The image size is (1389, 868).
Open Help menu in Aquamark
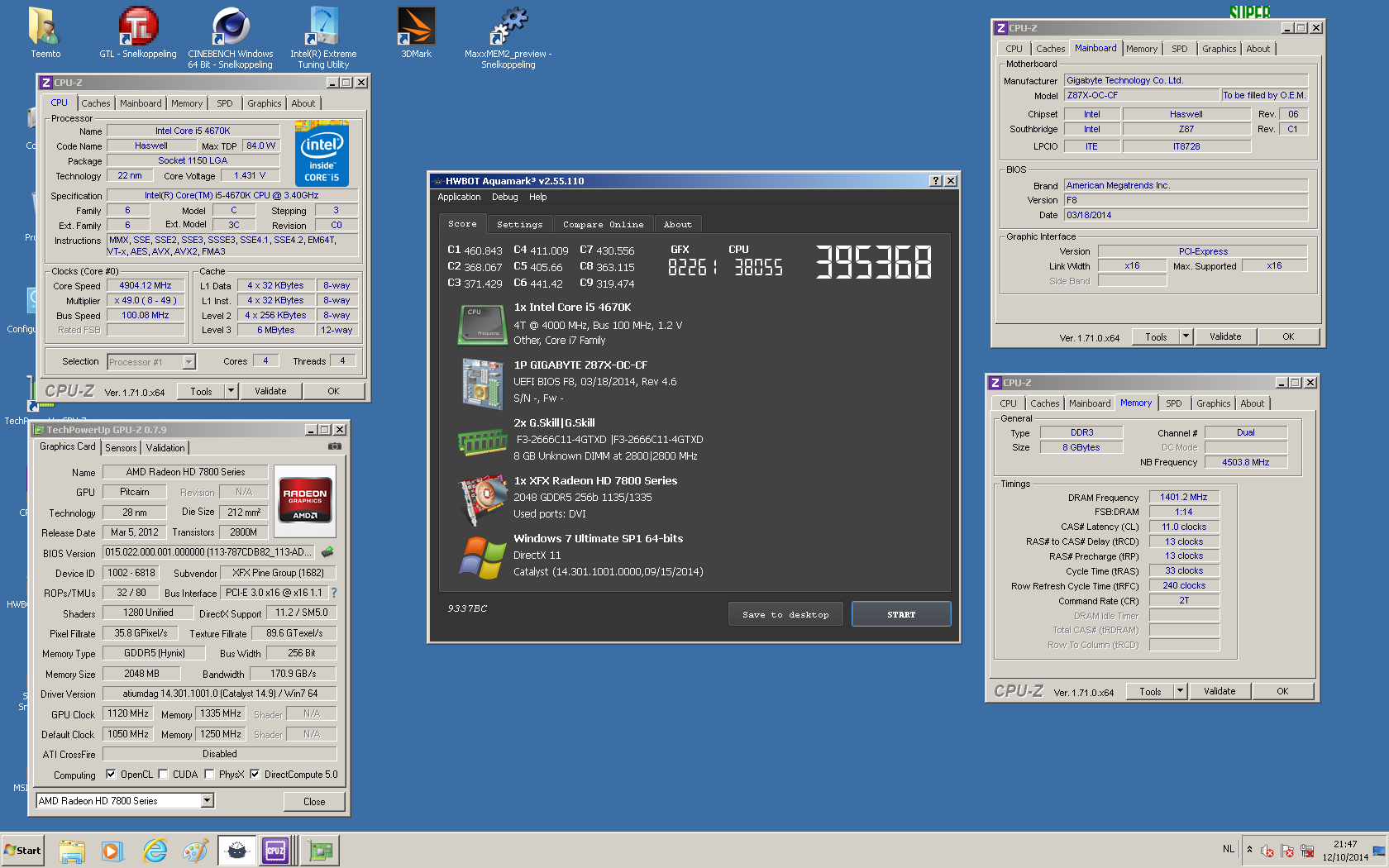pyautogui.click(x=538, y=197)
